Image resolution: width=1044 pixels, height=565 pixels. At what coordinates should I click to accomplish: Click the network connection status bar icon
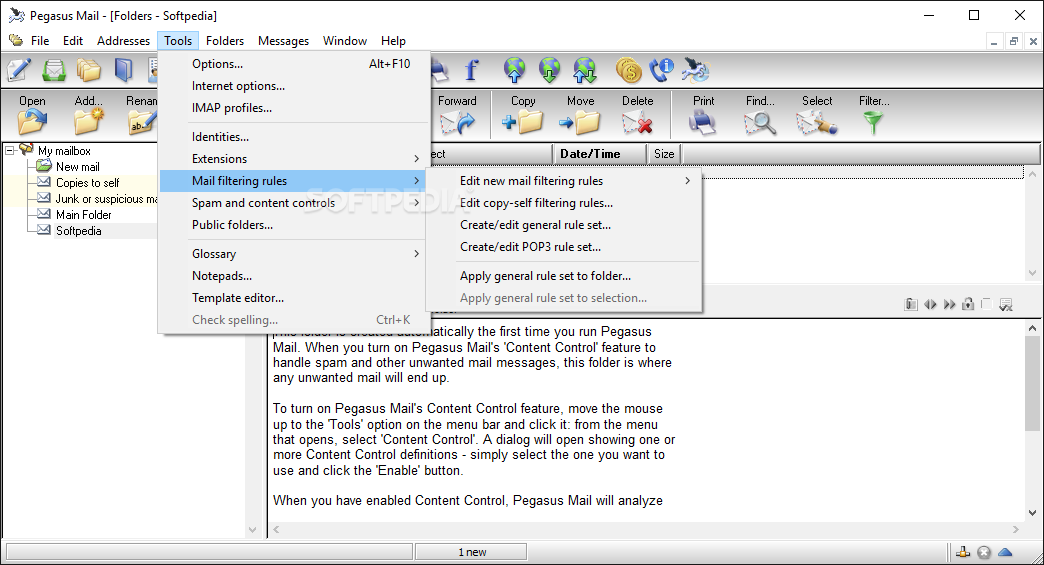pos(963,552)
